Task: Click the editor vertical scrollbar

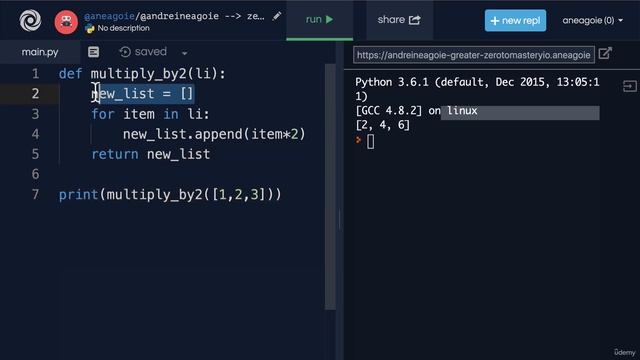Action: 330,187
